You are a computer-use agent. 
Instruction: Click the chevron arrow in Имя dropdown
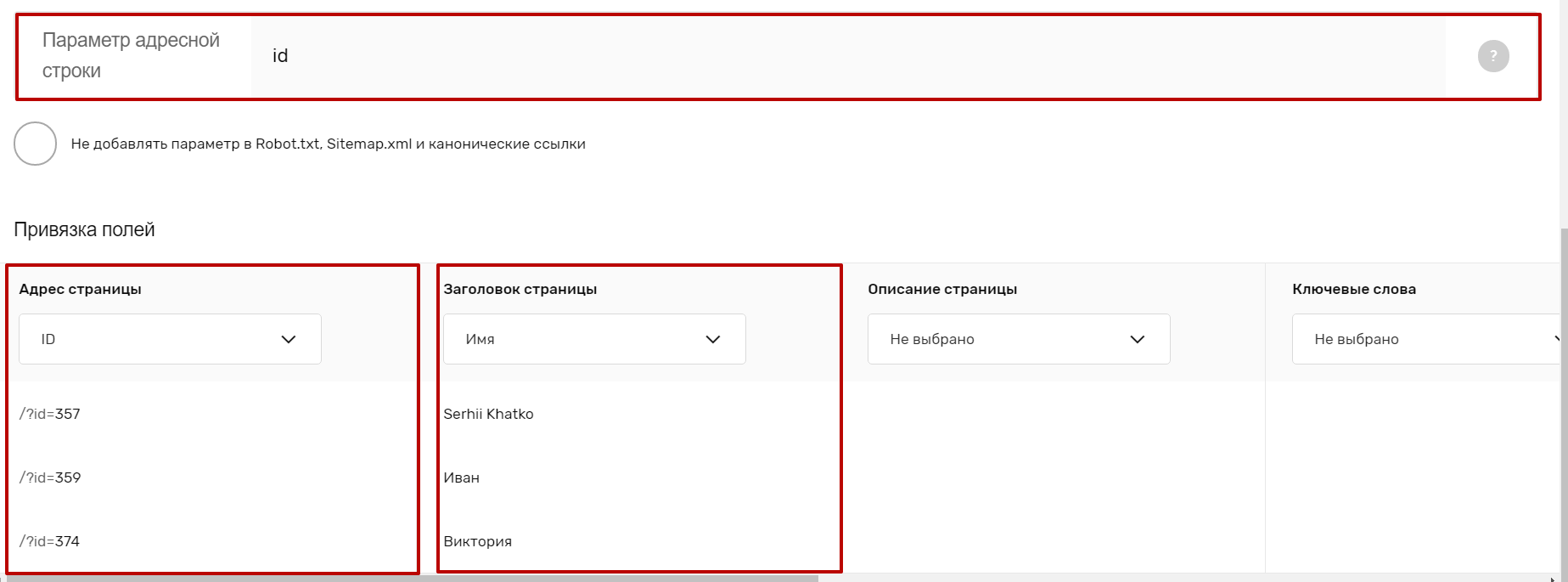coord(713,339)
